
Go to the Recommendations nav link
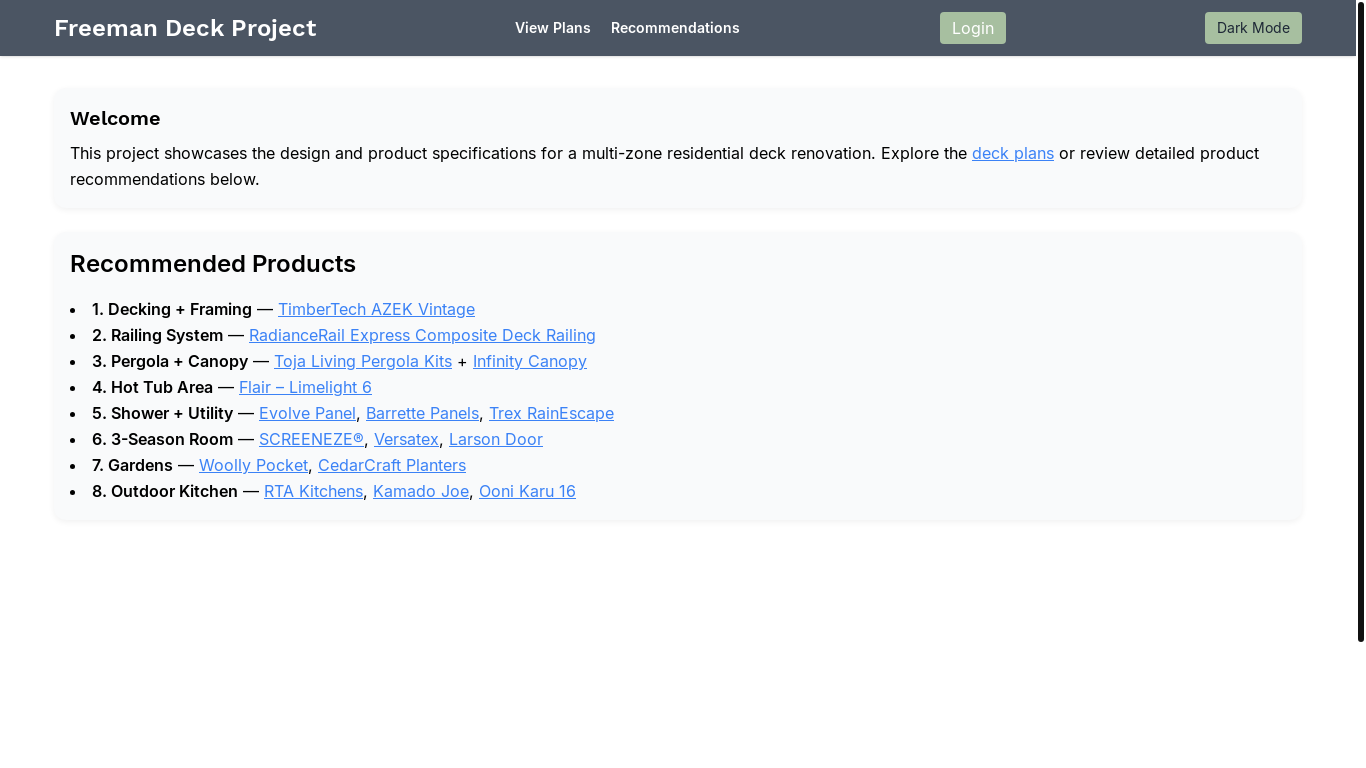pyautogui.click(x=675, y=28)
